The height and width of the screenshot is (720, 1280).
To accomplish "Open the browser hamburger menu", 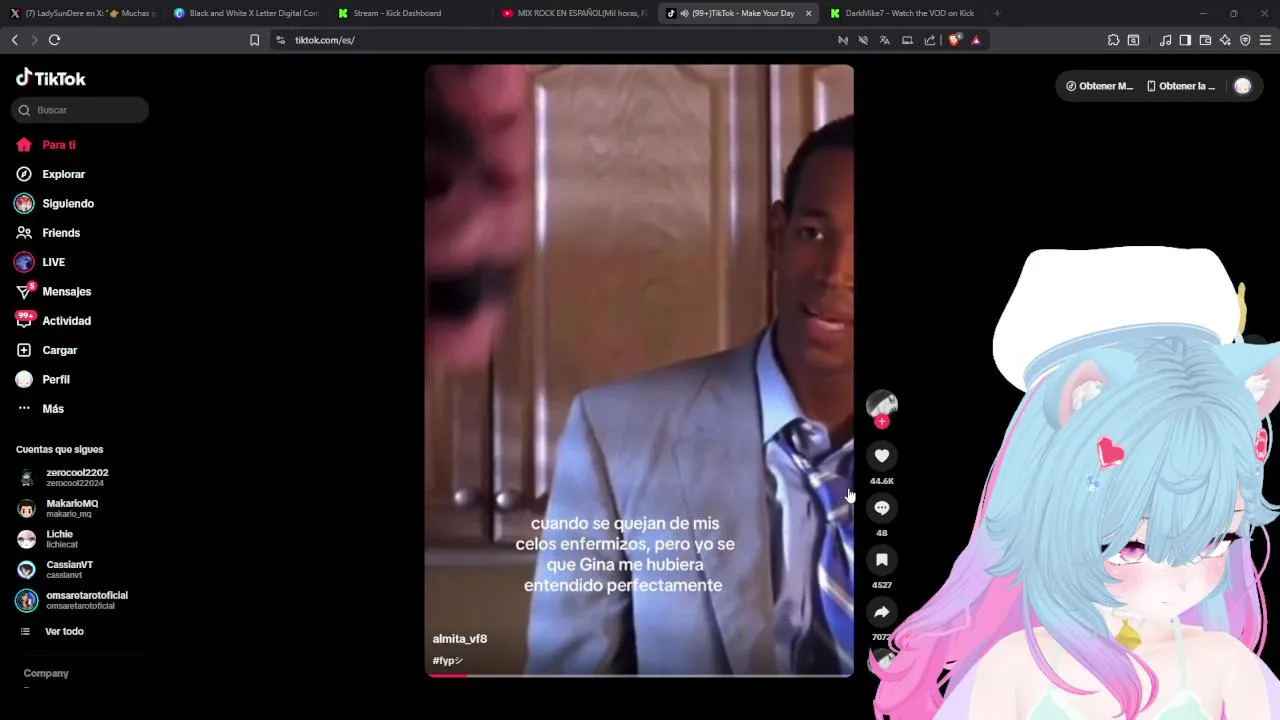I will [1265, 40].
